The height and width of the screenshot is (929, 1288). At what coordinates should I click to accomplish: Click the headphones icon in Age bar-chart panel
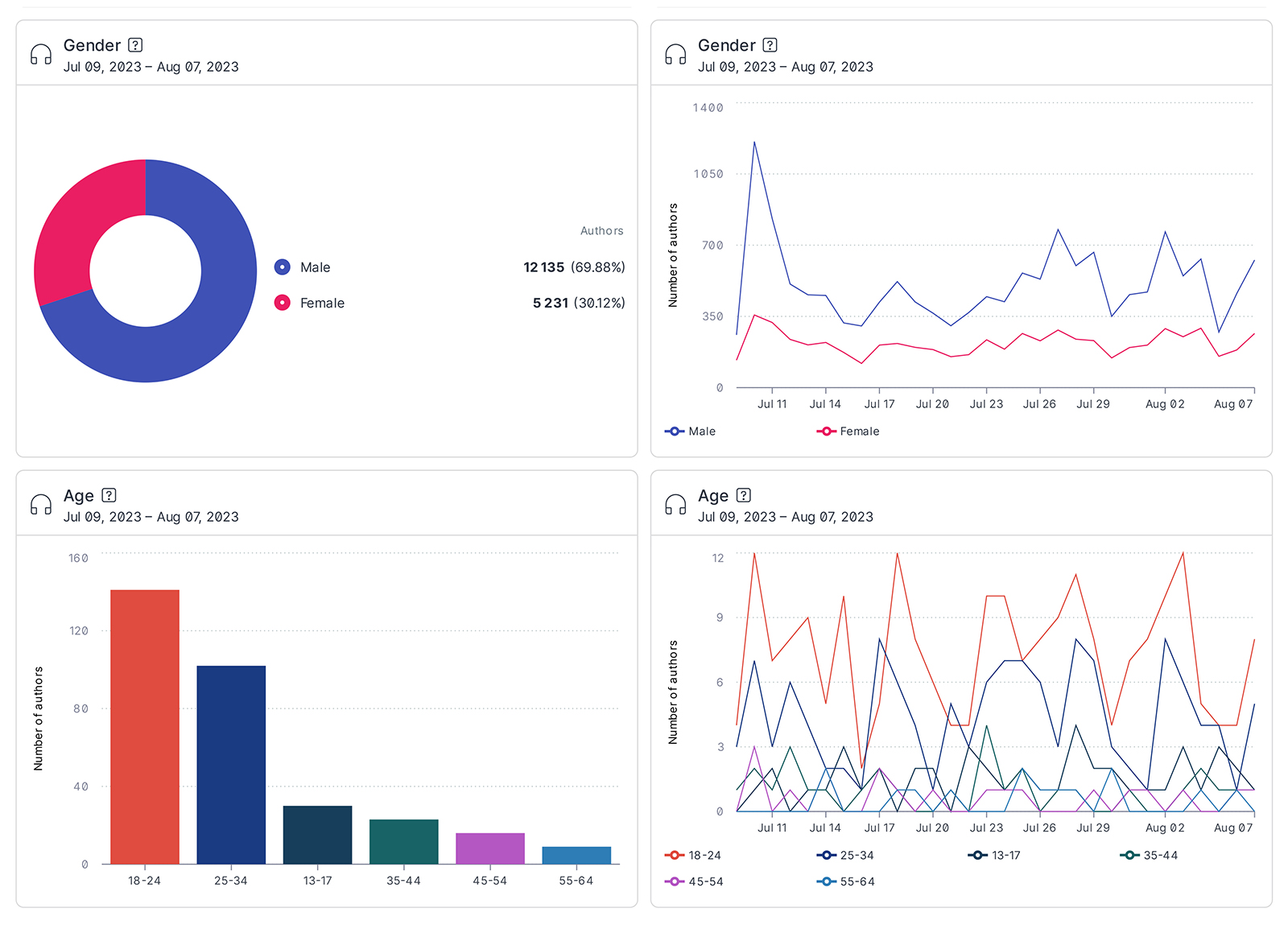tap(41, 505)
